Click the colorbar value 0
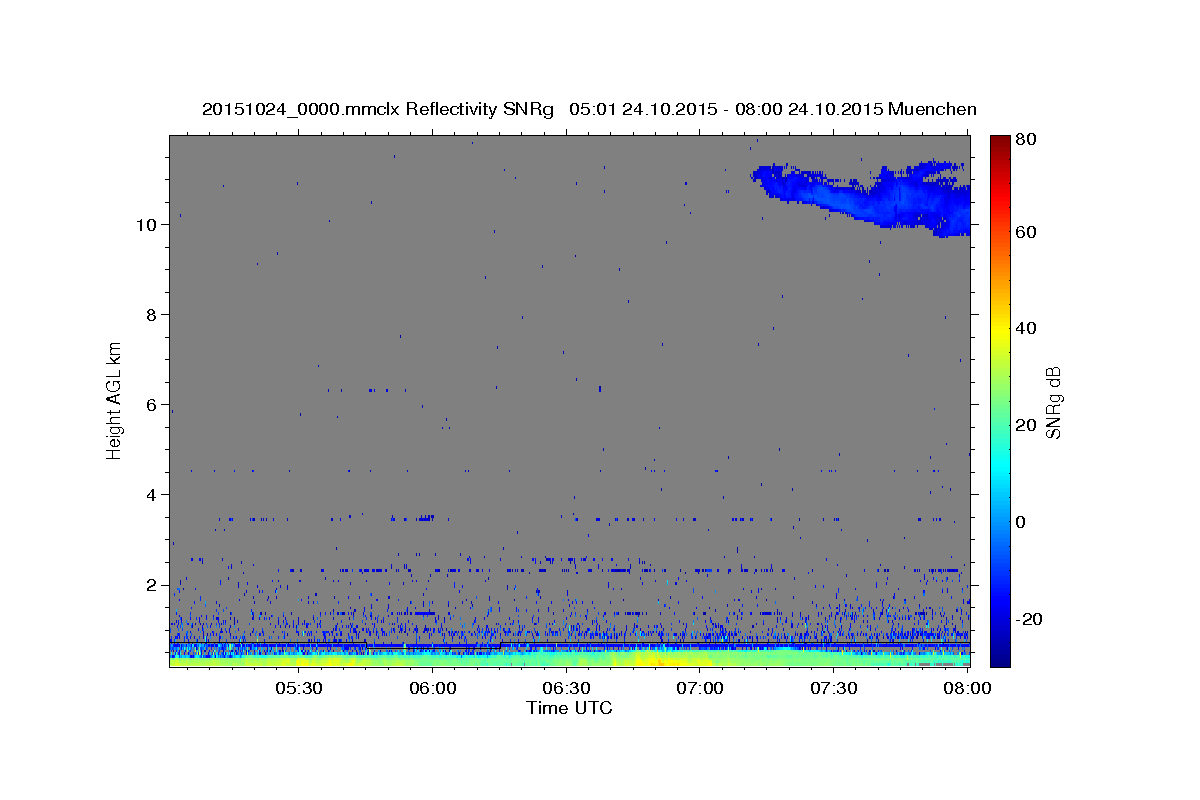This screenshot has height=800, width=1200. [x=1021, y=522]
